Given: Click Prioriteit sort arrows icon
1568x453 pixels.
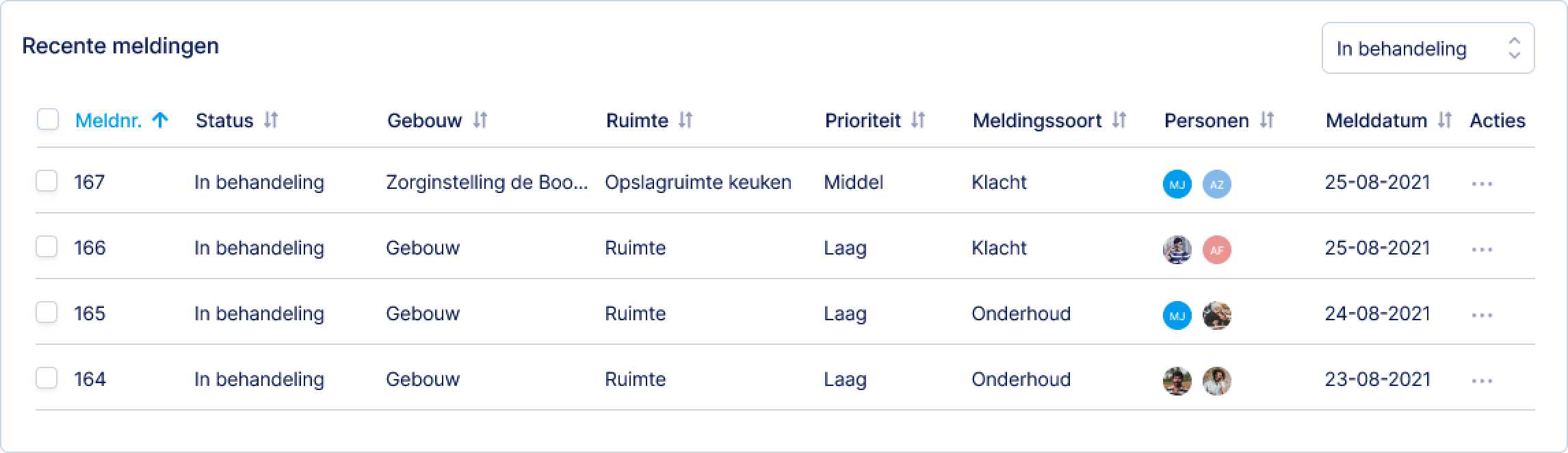Looking at the screenshot, I should tap(918, 120).
